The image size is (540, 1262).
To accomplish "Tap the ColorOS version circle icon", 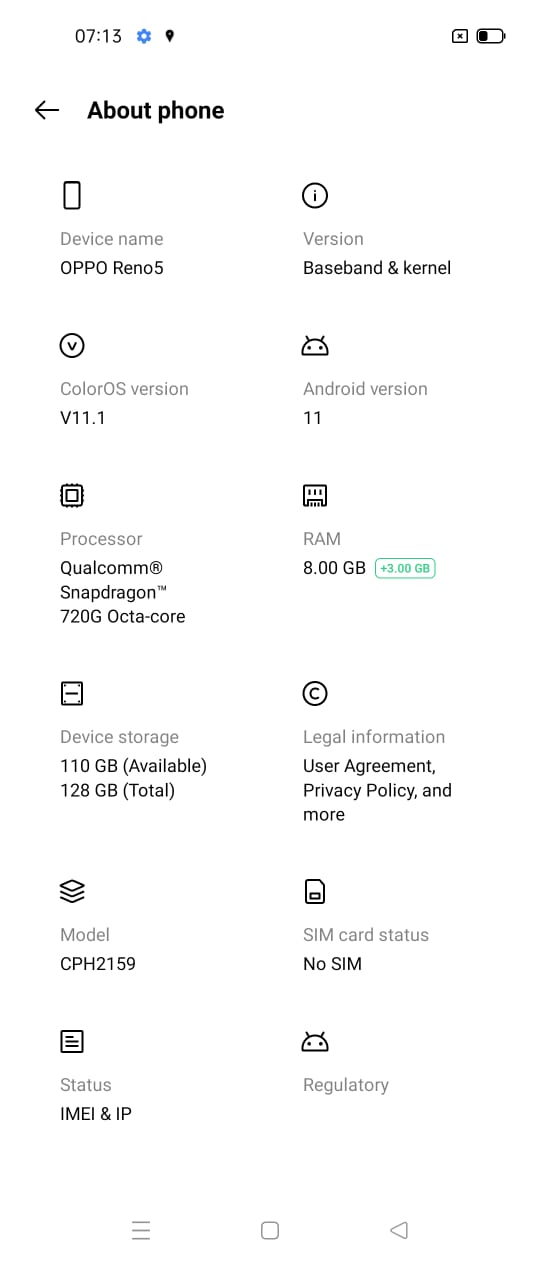I will tap(72, 345).
